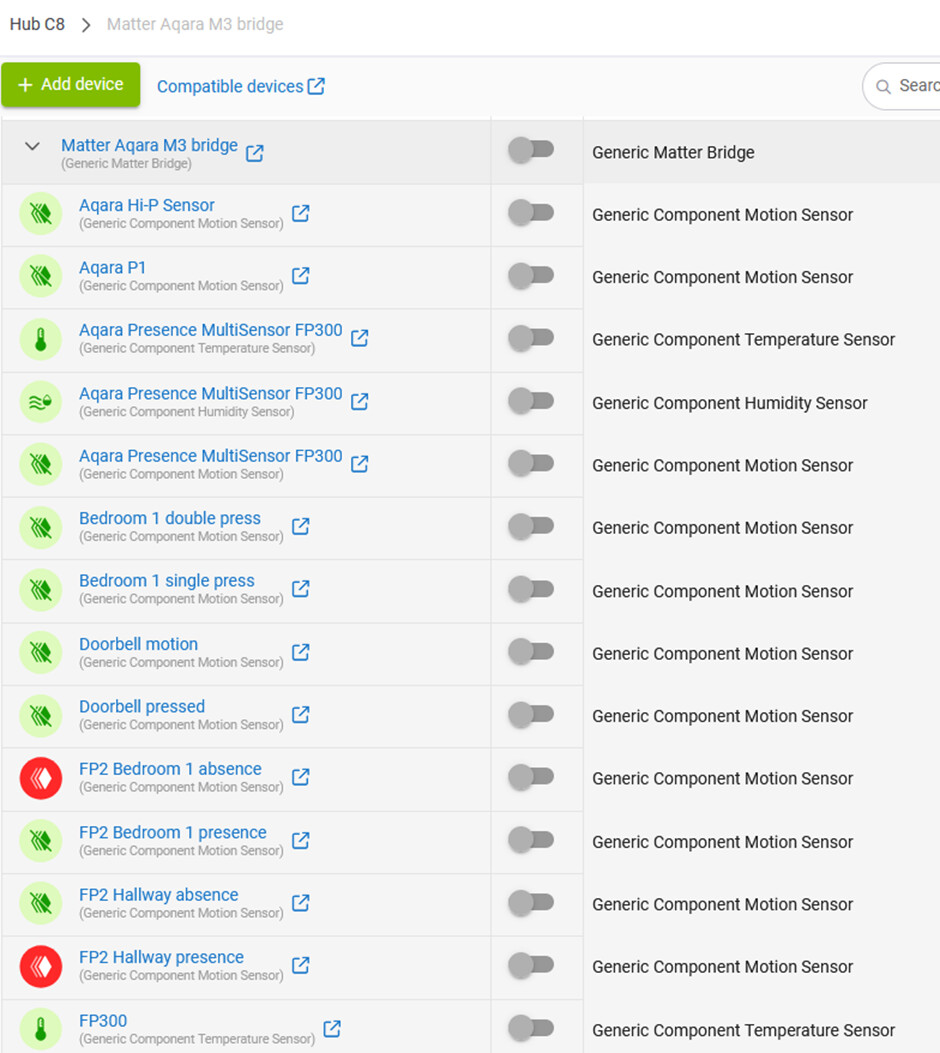Toggle the switch for FP2 Hallway absence
This screenshot has width=940, height=1053.
click(531, 902)
